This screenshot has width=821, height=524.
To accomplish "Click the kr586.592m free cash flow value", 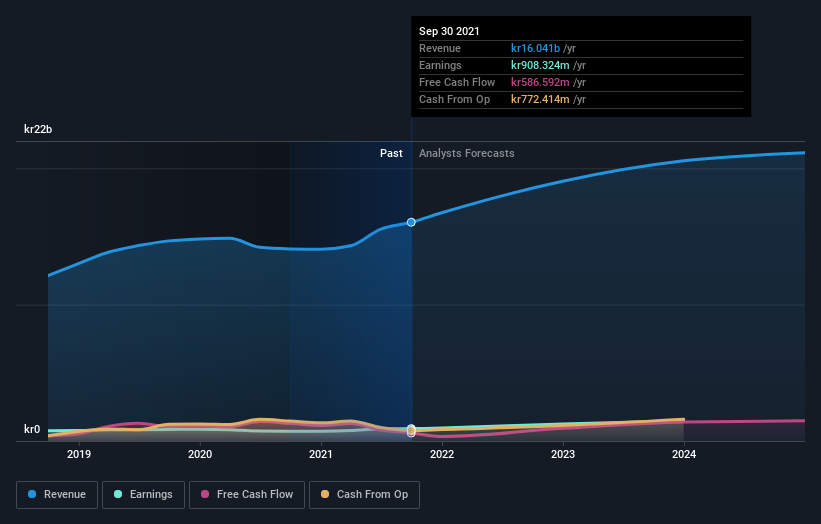I will [540, 82].
